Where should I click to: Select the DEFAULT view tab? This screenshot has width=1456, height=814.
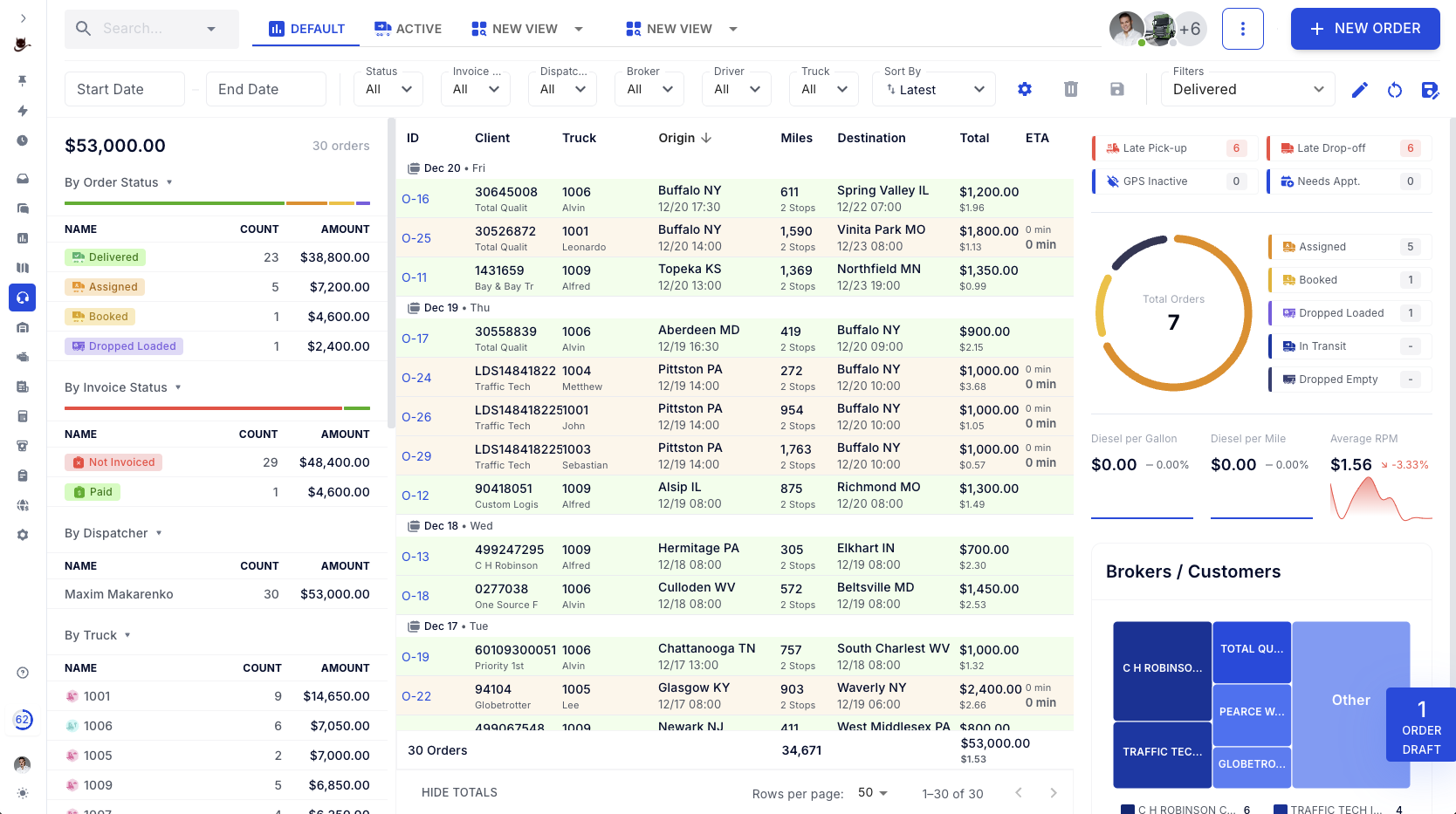point(306,29)
